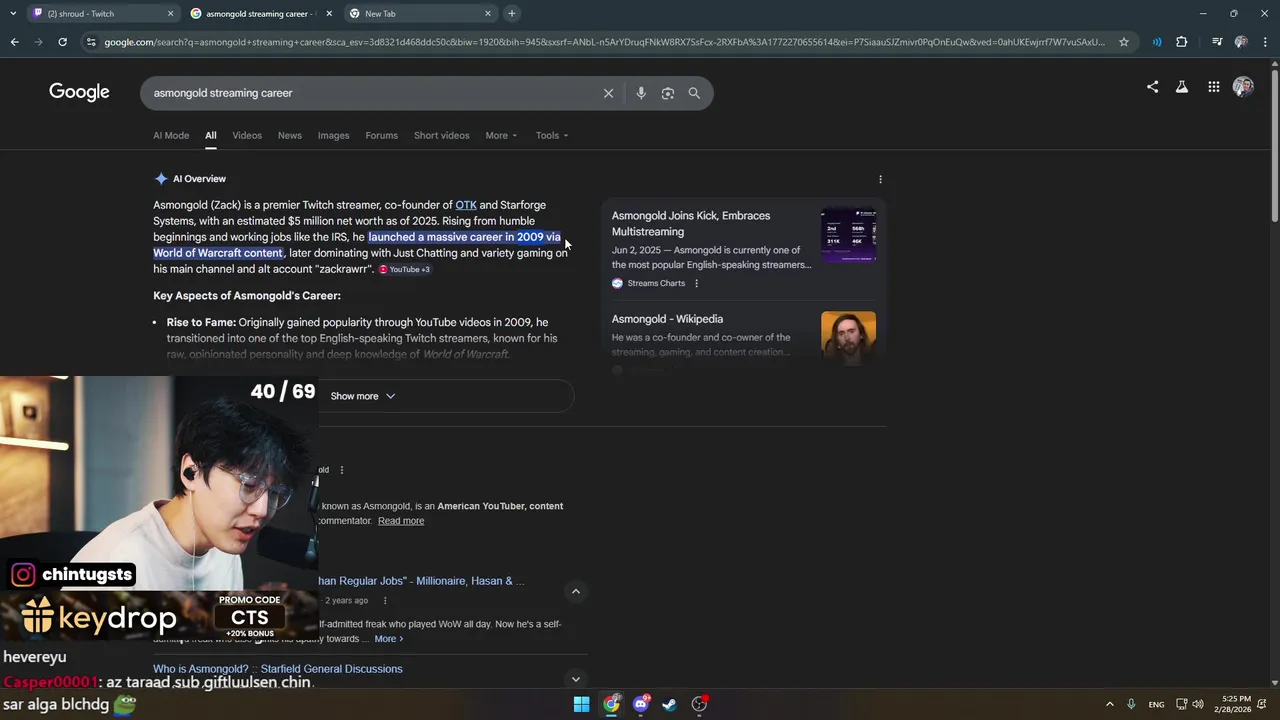Clear the search box with the X icon

coord(608,93)
